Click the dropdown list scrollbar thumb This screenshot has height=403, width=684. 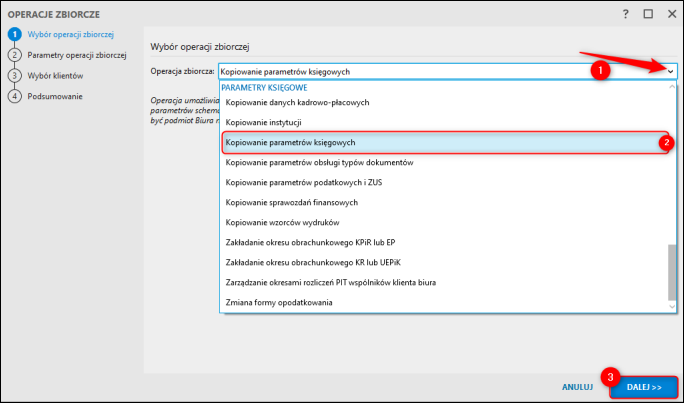670,271
